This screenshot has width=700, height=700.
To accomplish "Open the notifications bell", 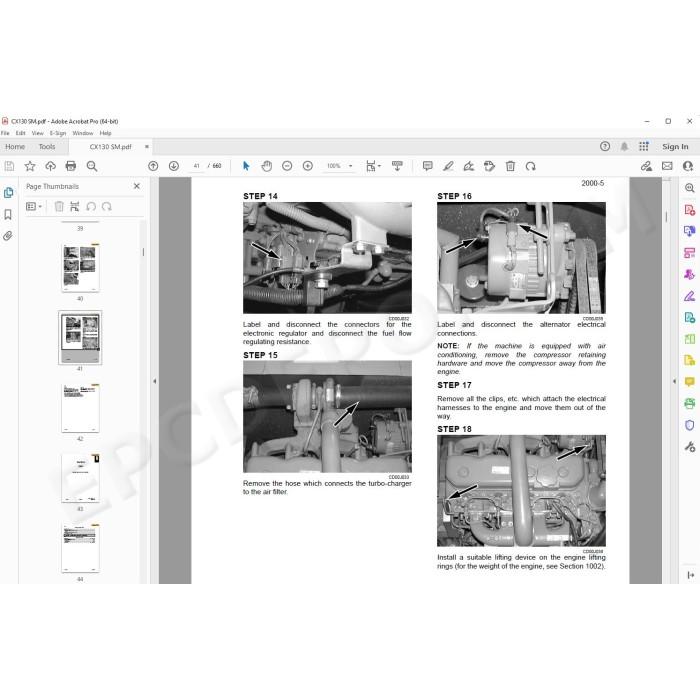I will [x=624, y=146].
